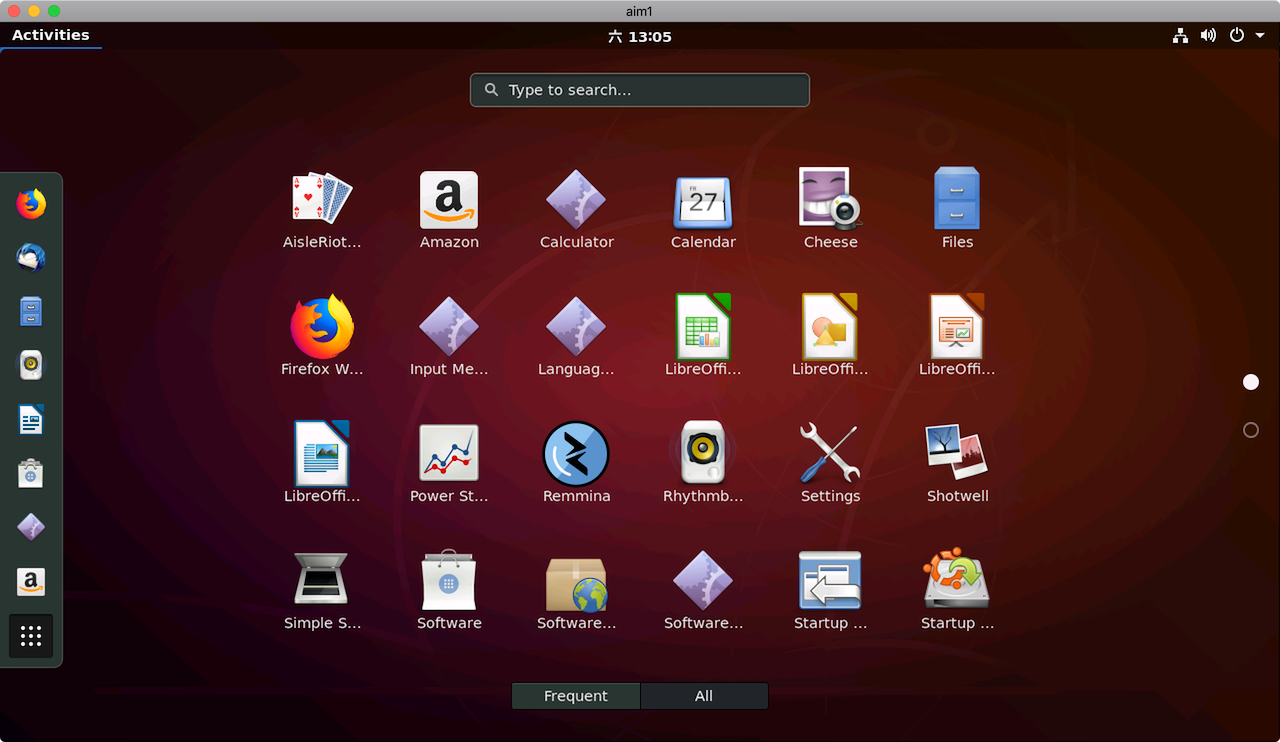This screenshot has height=742, width=1280.
Task: Open Thunderbird mail from the dock
Action: [x=31, y=258]
